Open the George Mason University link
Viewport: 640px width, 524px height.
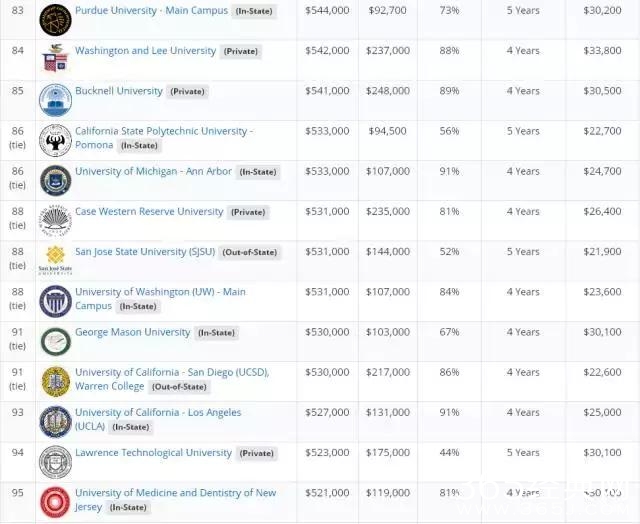coord(132,332)
